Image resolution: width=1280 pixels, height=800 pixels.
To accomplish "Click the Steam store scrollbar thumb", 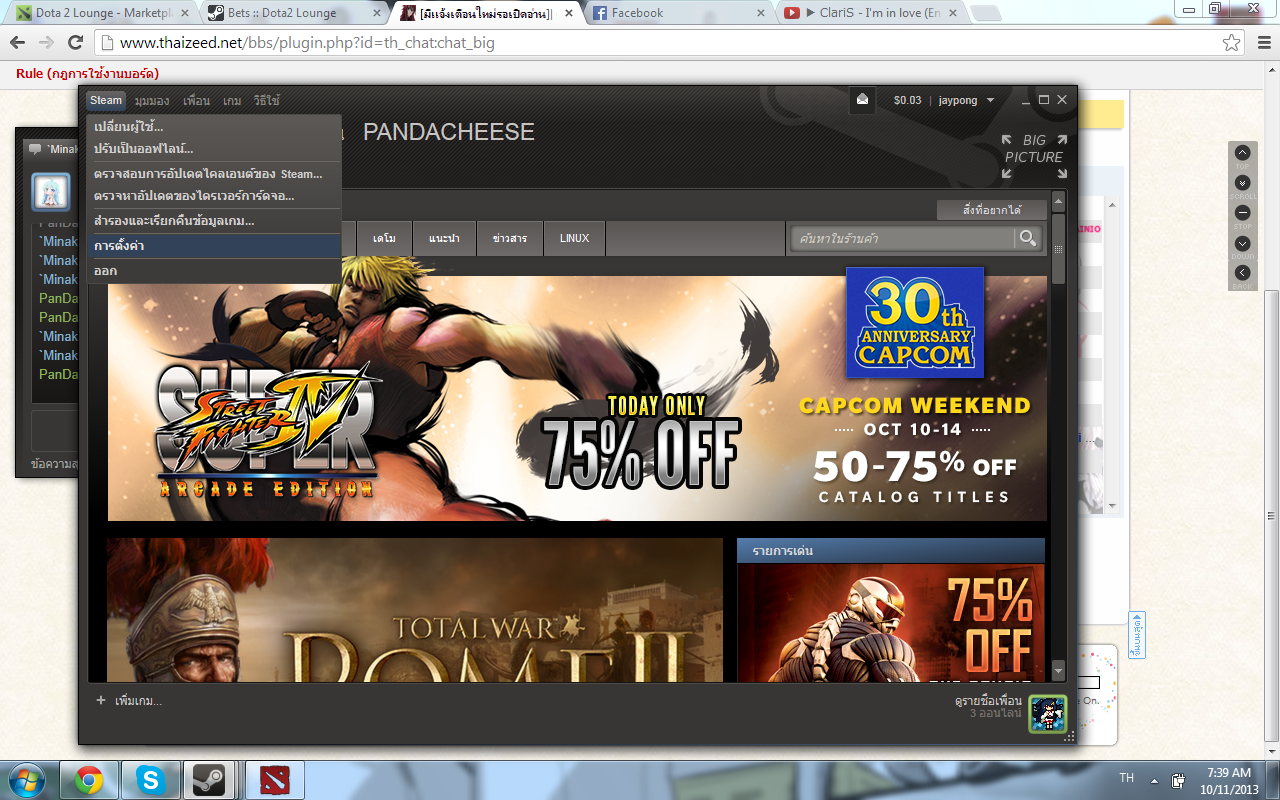I will tap(1059, 248).
